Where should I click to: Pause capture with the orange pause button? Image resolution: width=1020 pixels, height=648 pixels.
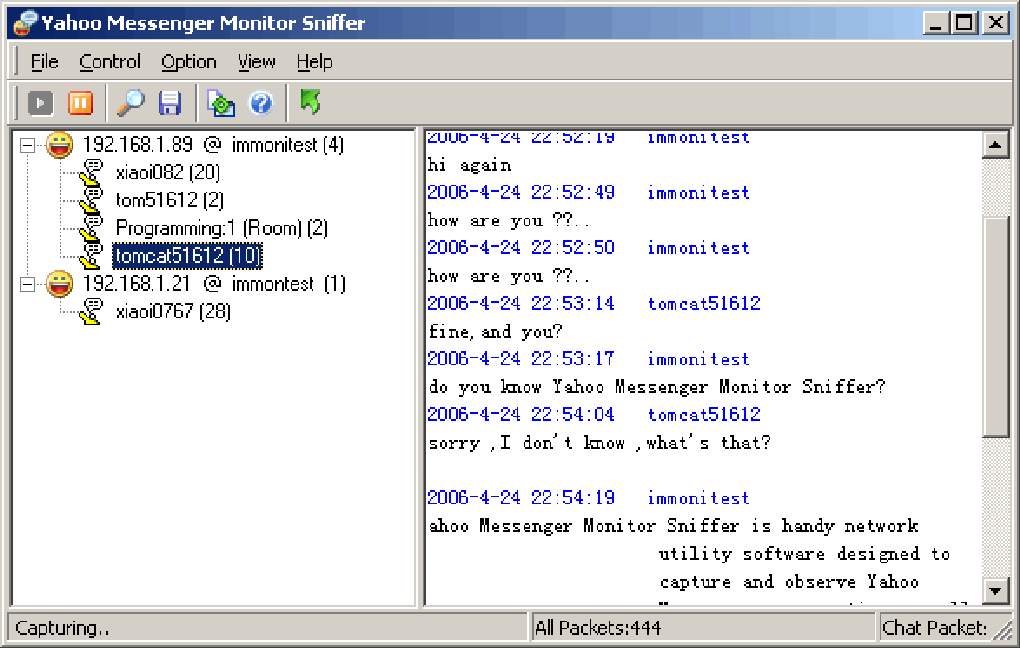pos(80,103)
